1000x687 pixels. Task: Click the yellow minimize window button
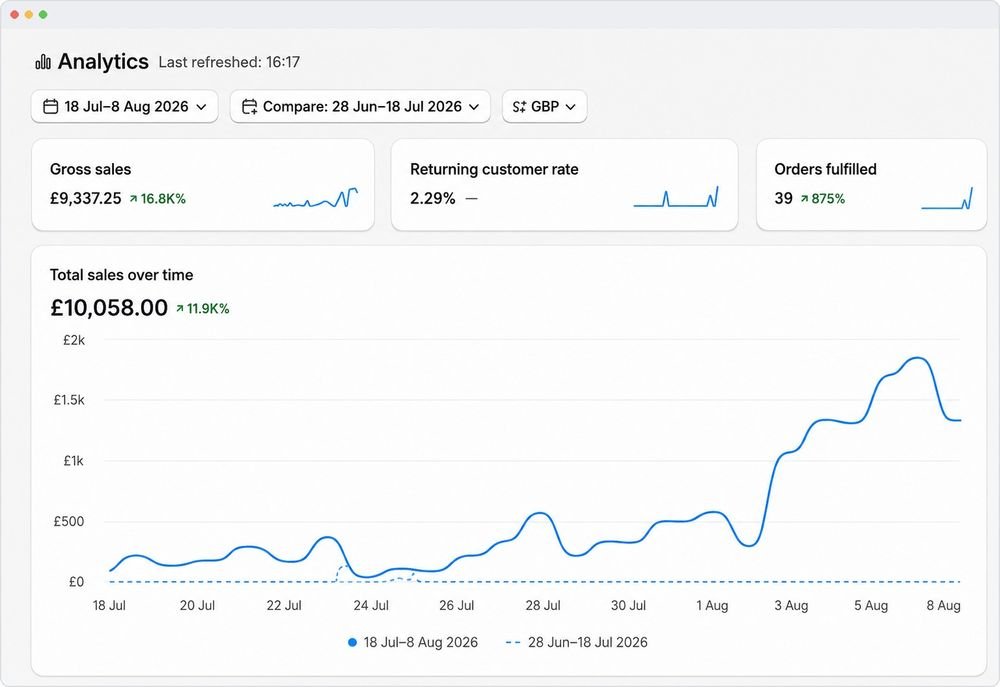(x=29, y=15)
